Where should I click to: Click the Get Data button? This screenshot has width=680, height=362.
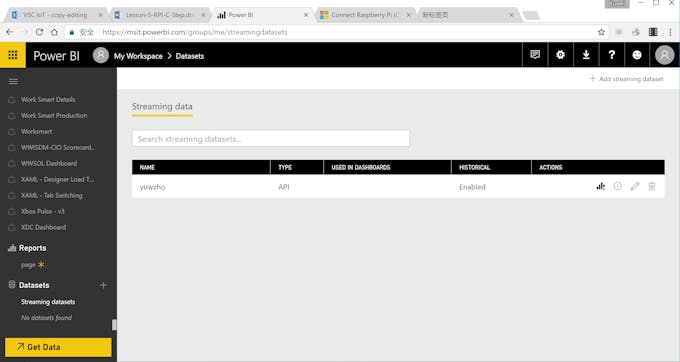click(x=58, y=347)
